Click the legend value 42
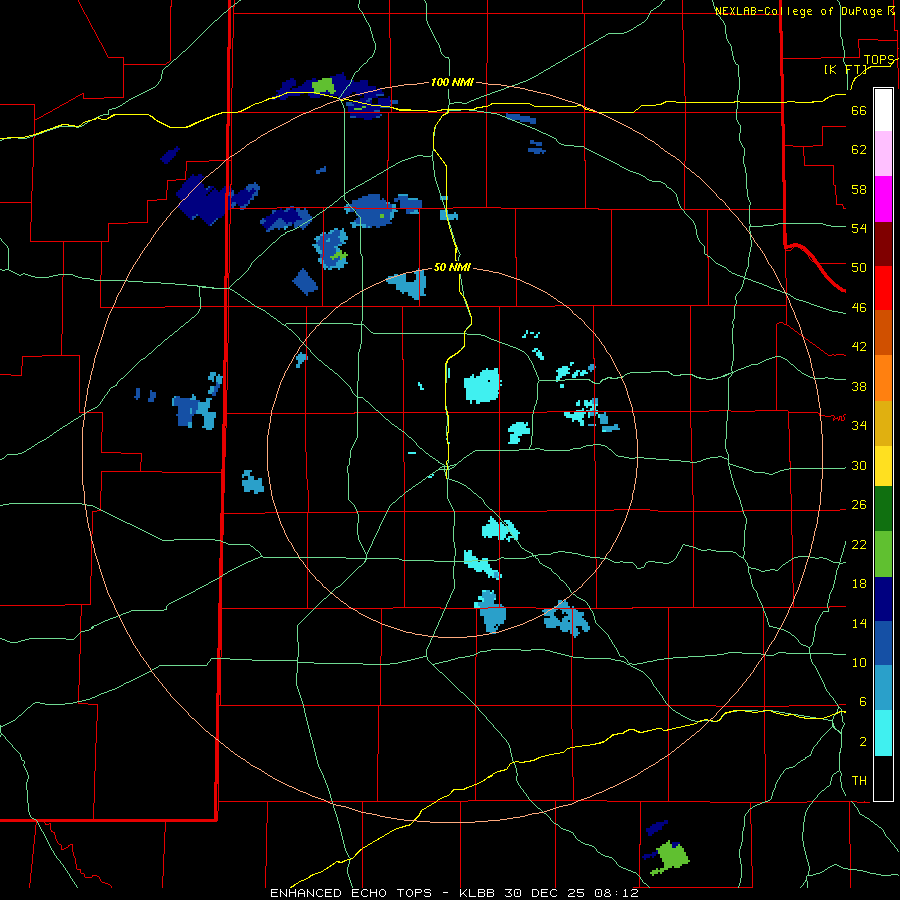 pos(859,347)
